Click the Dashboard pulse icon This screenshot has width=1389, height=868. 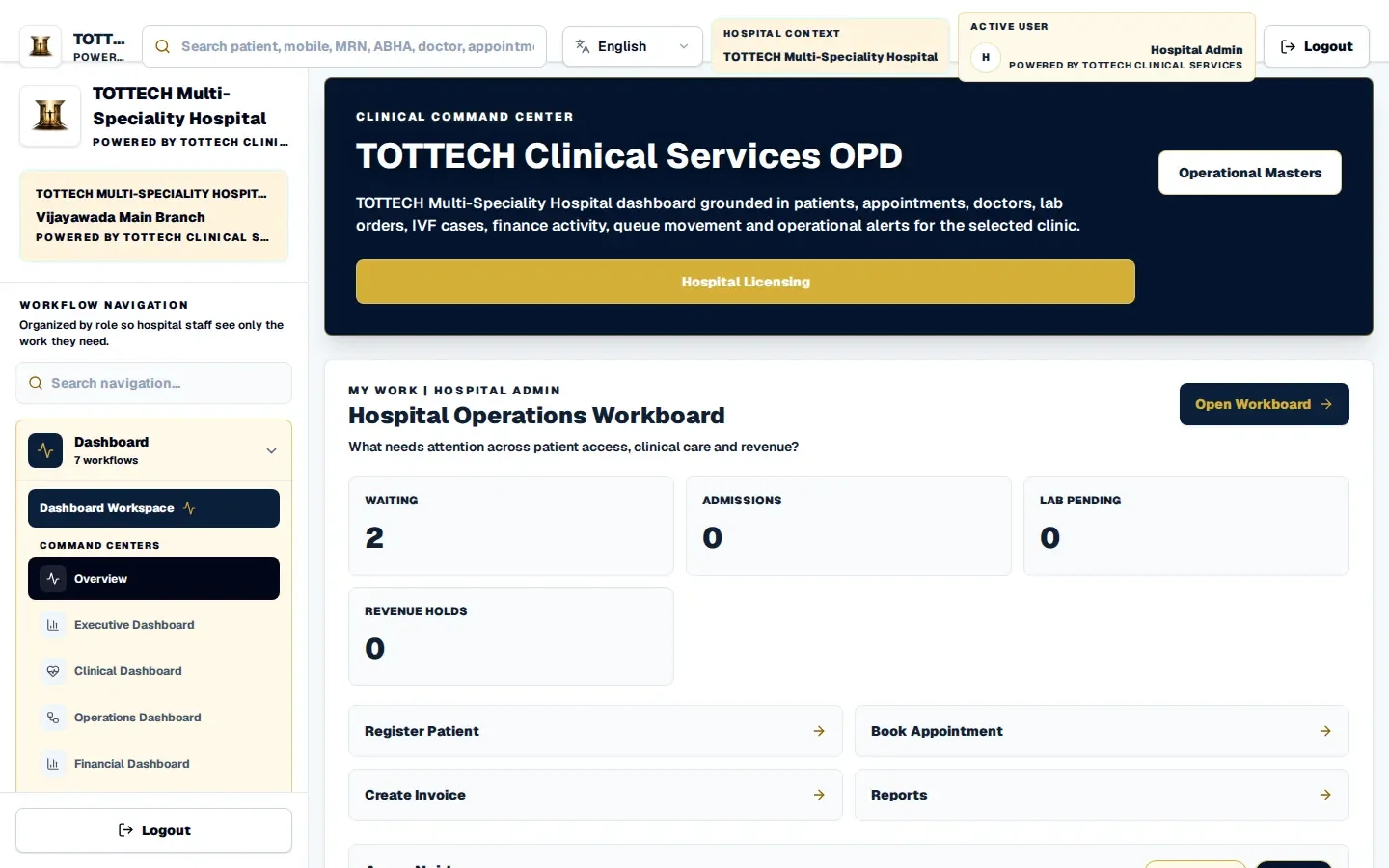tap(45, 450)
